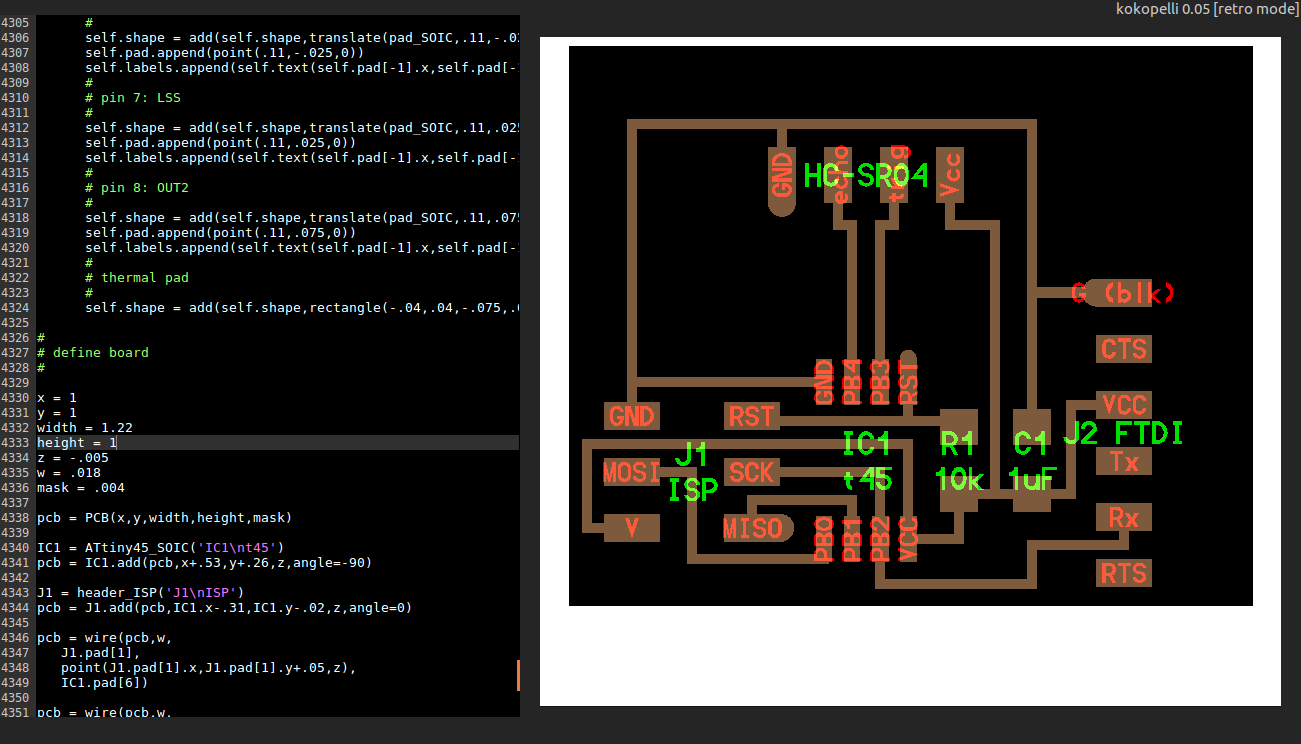Click the '# thermal pad' comment
The image size is (1301, 744).
point(137,277)
